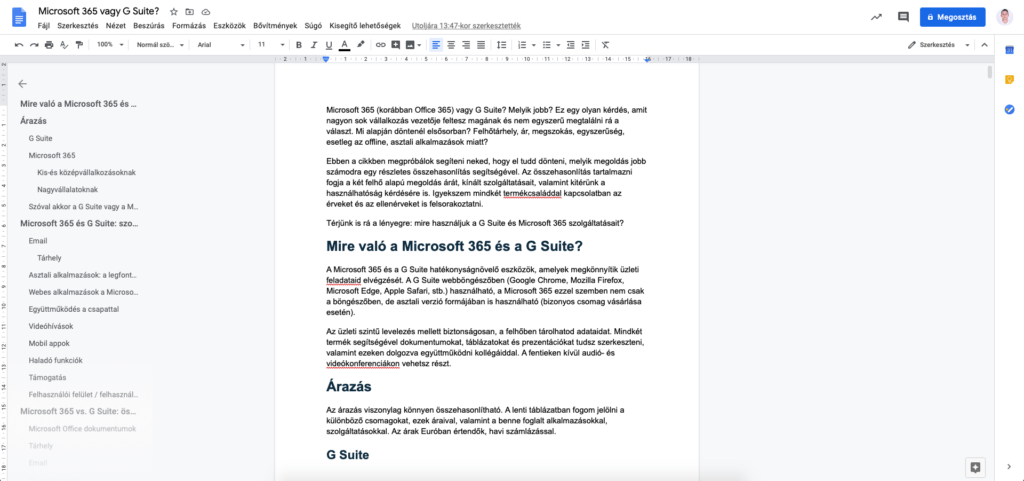Align text to the left

click(x=436, y=45)
